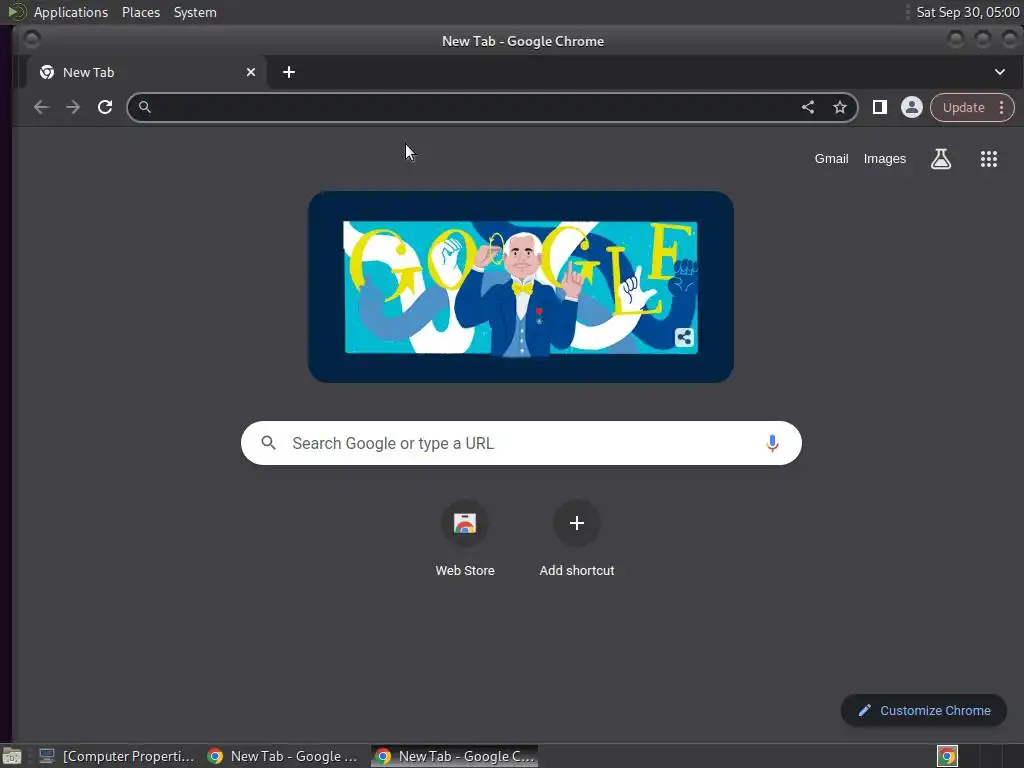Click the share icon in the address bar
This screenshot has width=1024, height=768.
click(x=808, y=107)
